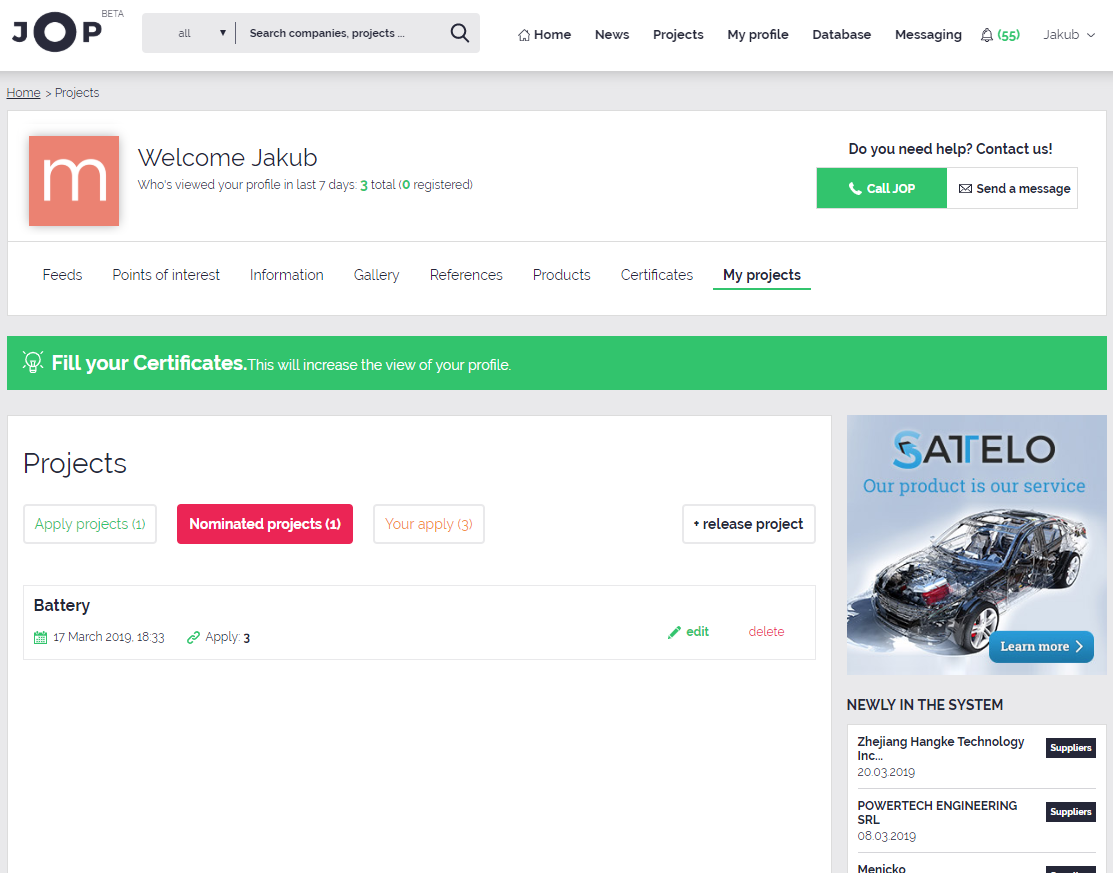Open the Gallery tab

tap(376, 275)
